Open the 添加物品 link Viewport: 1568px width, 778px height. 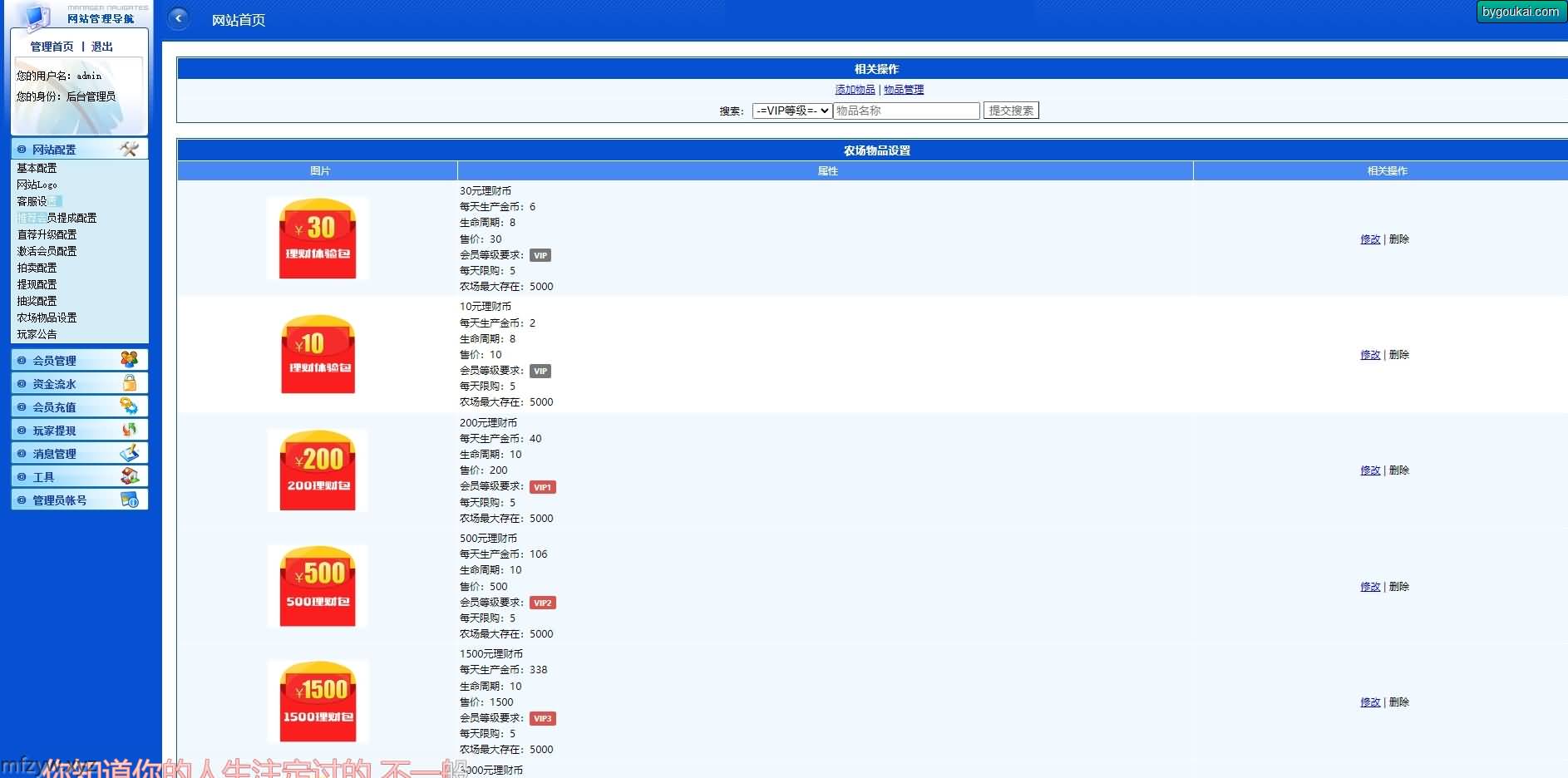855,90
